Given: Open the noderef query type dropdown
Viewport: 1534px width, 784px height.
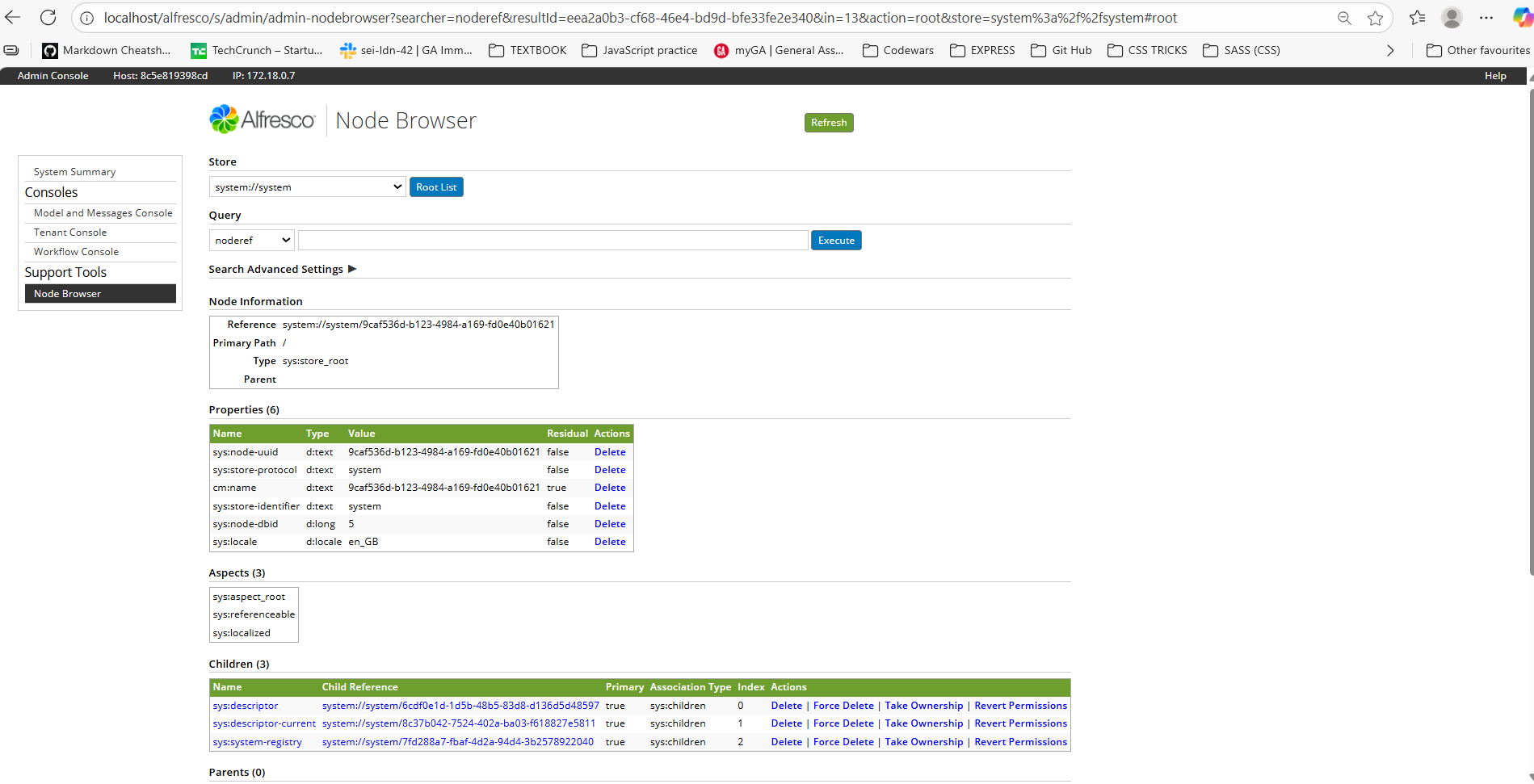Looking at the screenshot, I should click(x=252, y=240).
